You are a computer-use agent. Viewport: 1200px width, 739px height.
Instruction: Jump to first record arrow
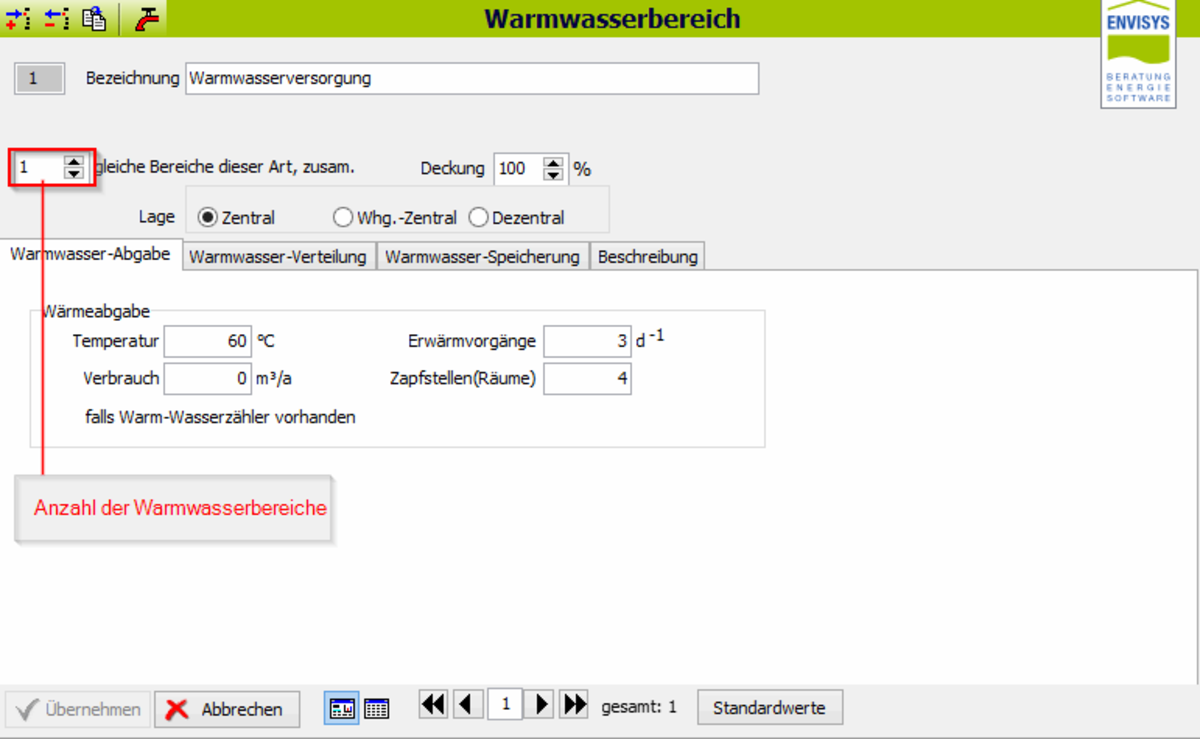(433, 705)
